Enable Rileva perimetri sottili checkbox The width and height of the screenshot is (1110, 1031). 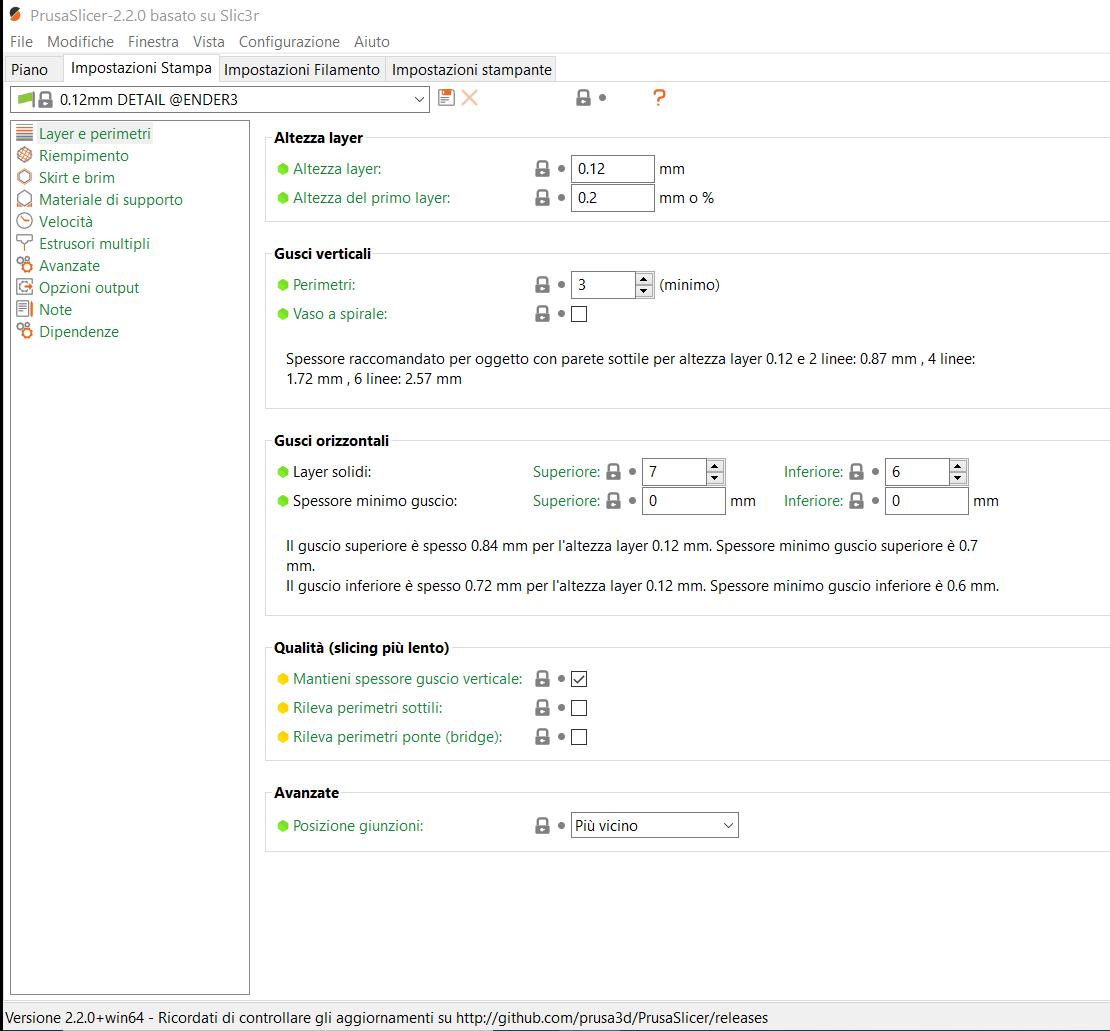(579, 707)
